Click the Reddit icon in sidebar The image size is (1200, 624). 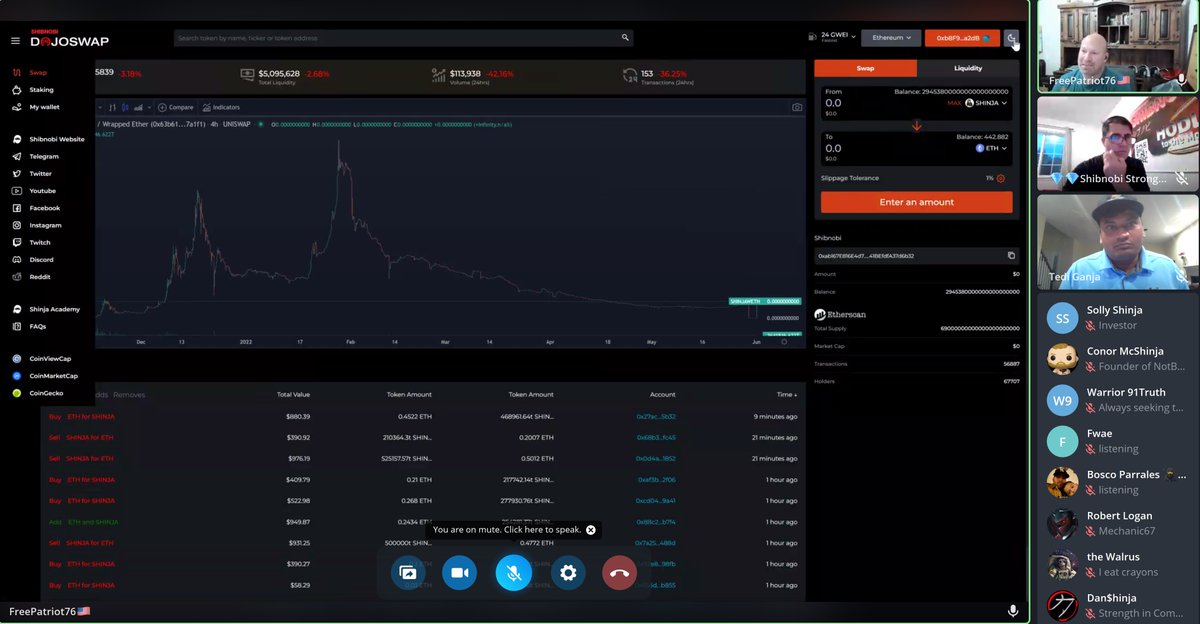[x=17, y=276]
